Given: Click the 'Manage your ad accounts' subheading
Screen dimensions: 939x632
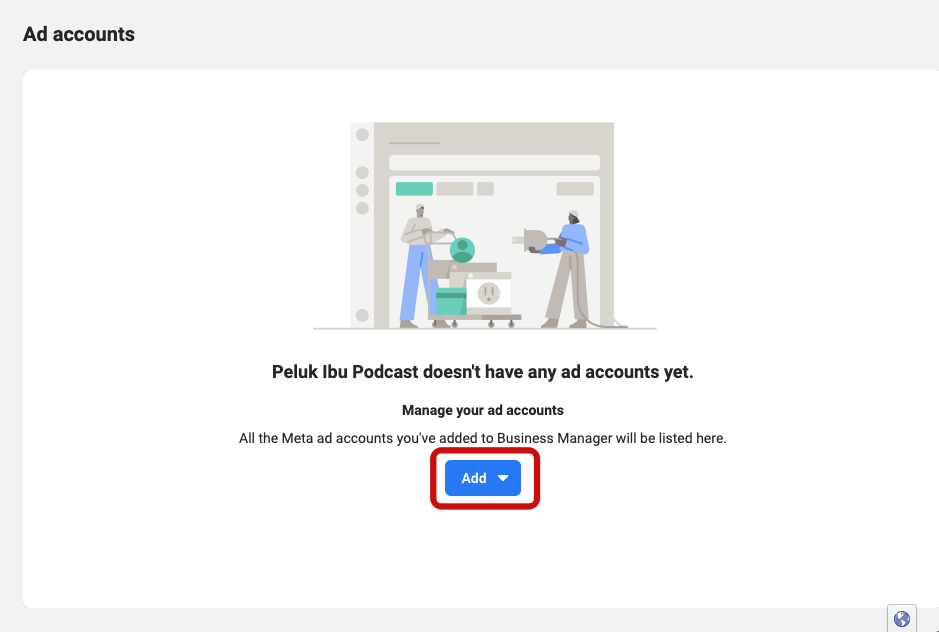Looking at the screenshot, I should click(x=483, y=410).
